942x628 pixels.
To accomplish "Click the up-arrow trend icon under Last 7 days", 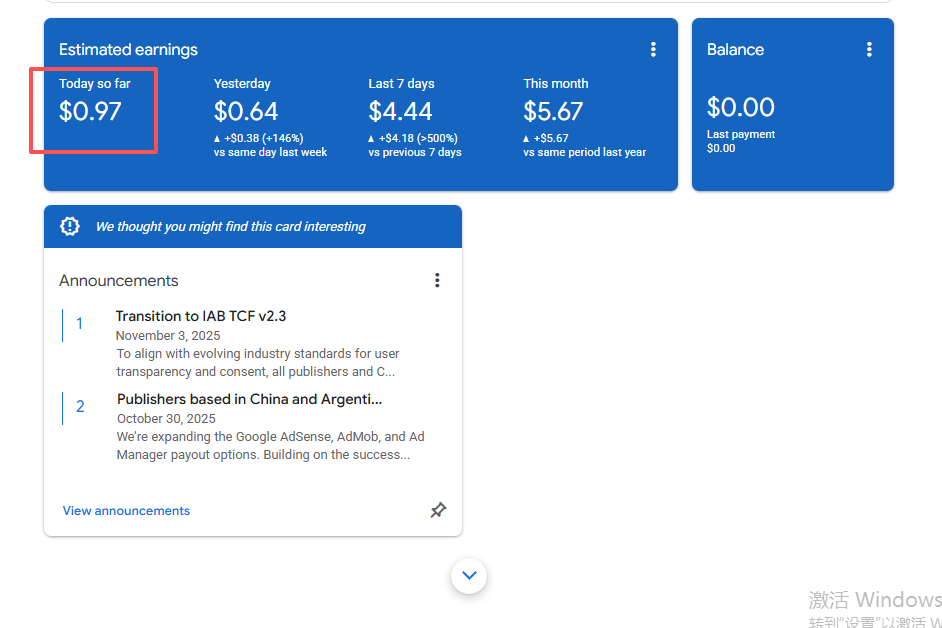I will 372,138.
